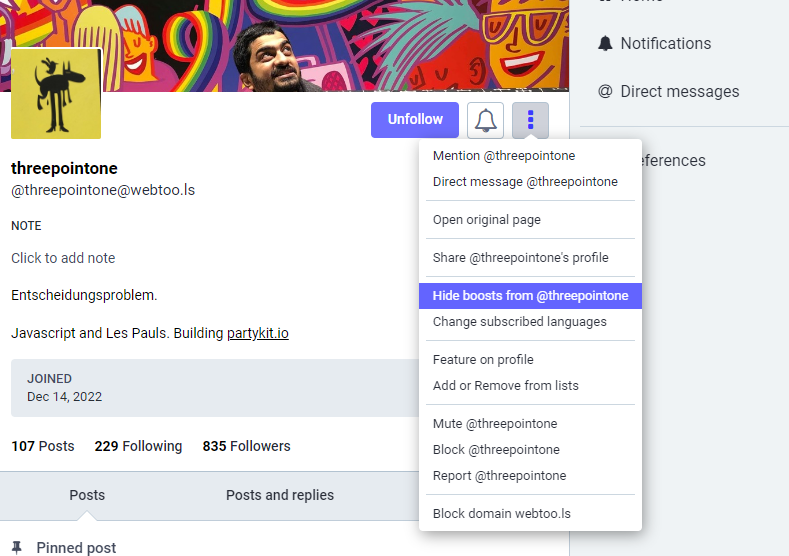Image resolution: width=789 pixels, height=556 pixels.
Task: Click the threepointone avatar image
Action: (x=56, y=93)
